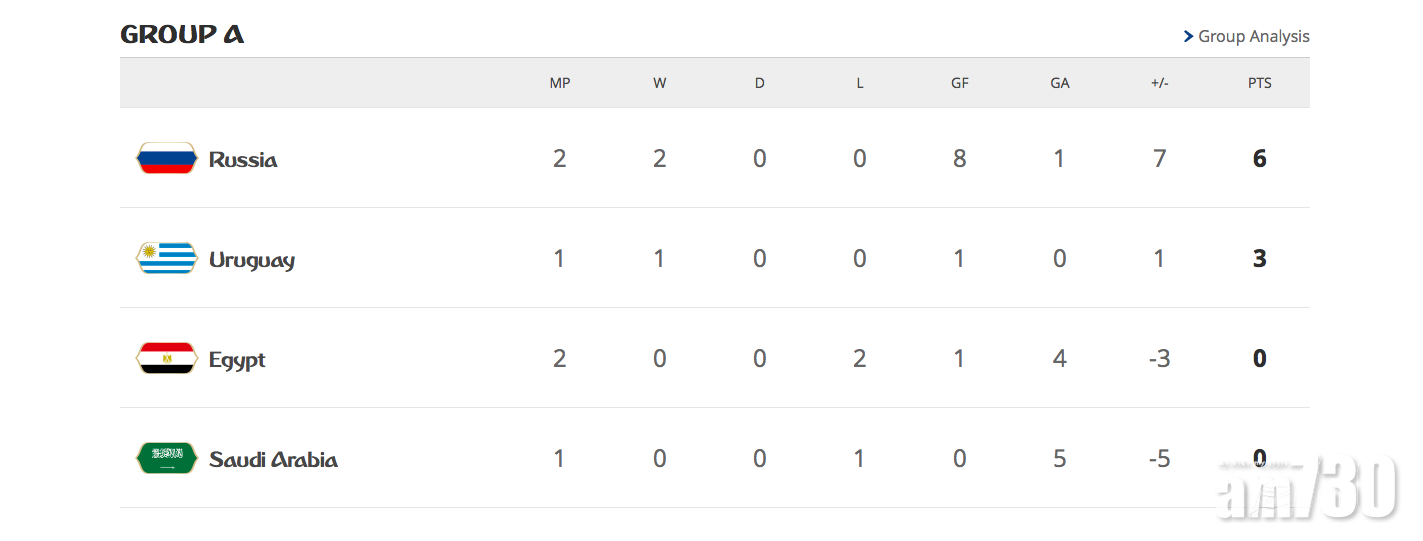Image resolution: width=1423 pixels, height=541 pixels.
Task: Click the chevron beside Group Analysis
Action: tap(1188, 36)
